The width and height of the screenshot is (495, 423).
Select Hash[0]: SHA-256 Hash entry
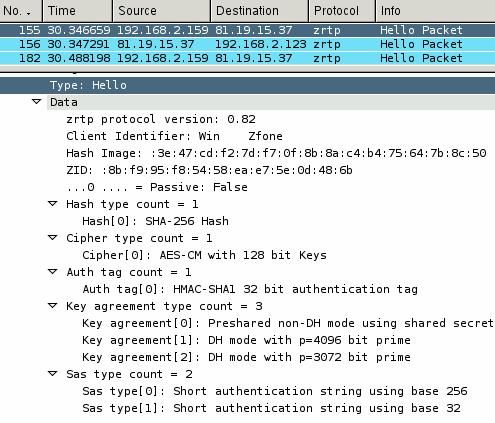[155, 221]
